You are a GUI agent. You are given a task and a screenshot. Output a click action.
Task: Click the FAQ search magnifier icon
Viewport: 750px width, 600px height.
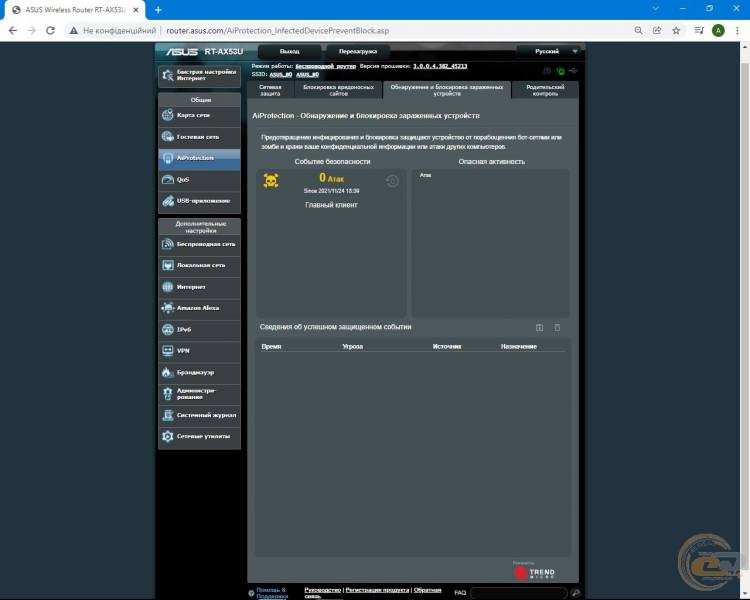coord(576,593)
